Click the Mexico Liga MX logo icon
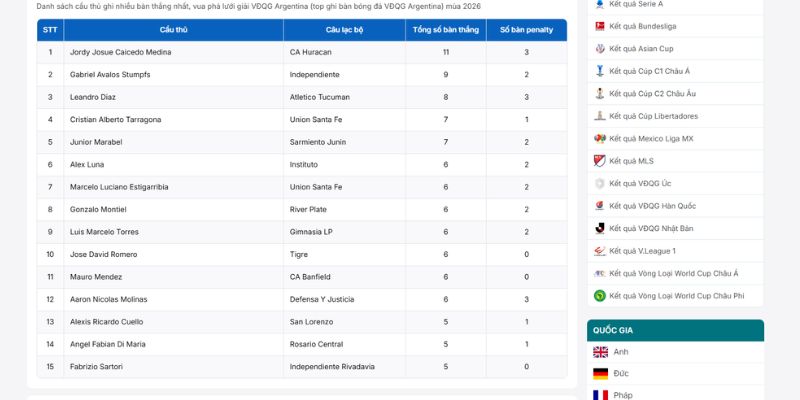This screenshot has height=400, width=800. coord(600,138)
